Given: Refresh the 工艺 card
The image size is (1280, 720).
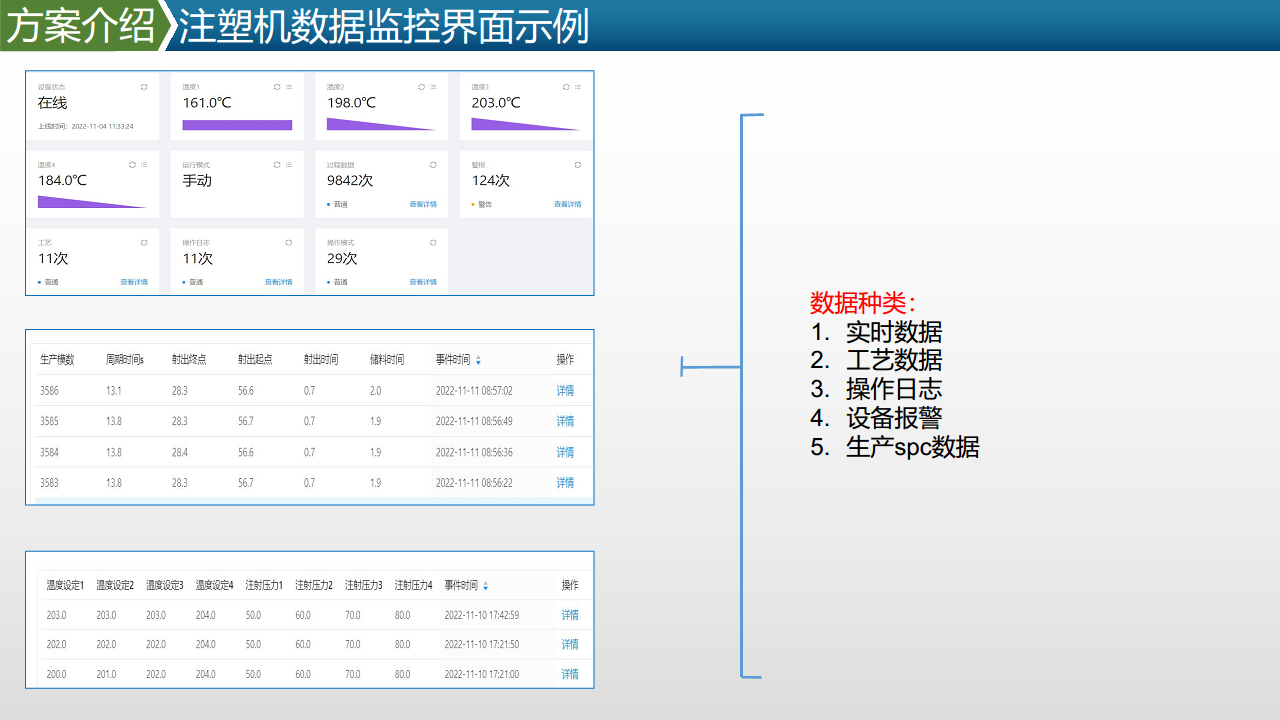Looking at the screenshot, I should tap(144, 242).
